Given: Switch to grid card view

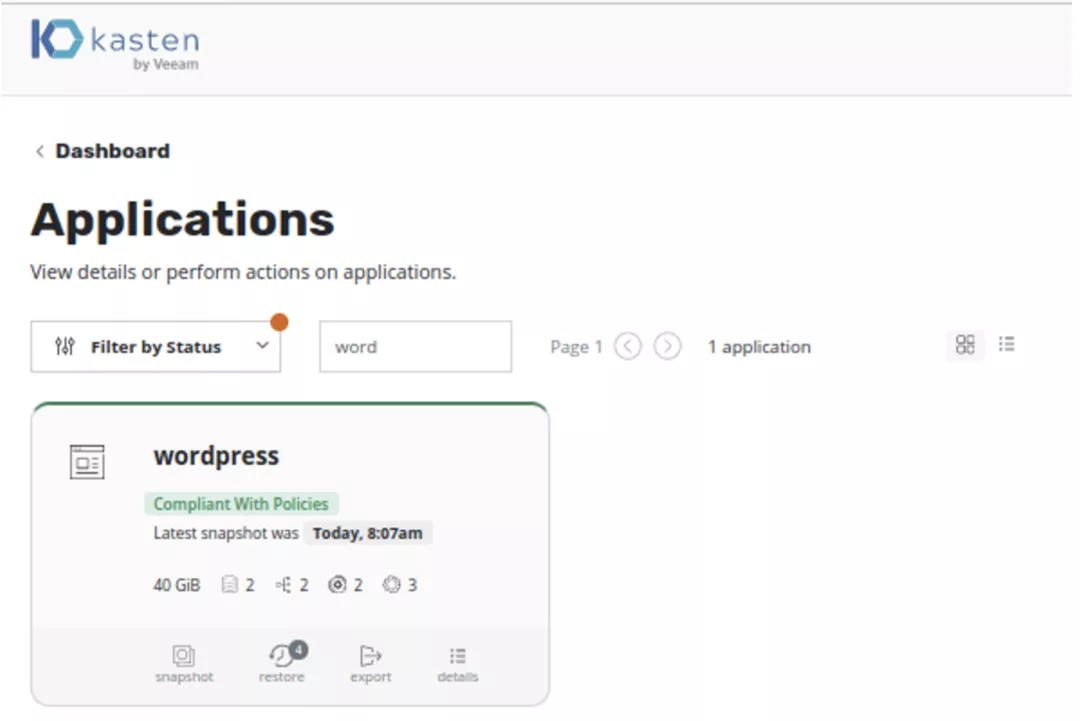Looking at the screenshot, I should point(965,345).
